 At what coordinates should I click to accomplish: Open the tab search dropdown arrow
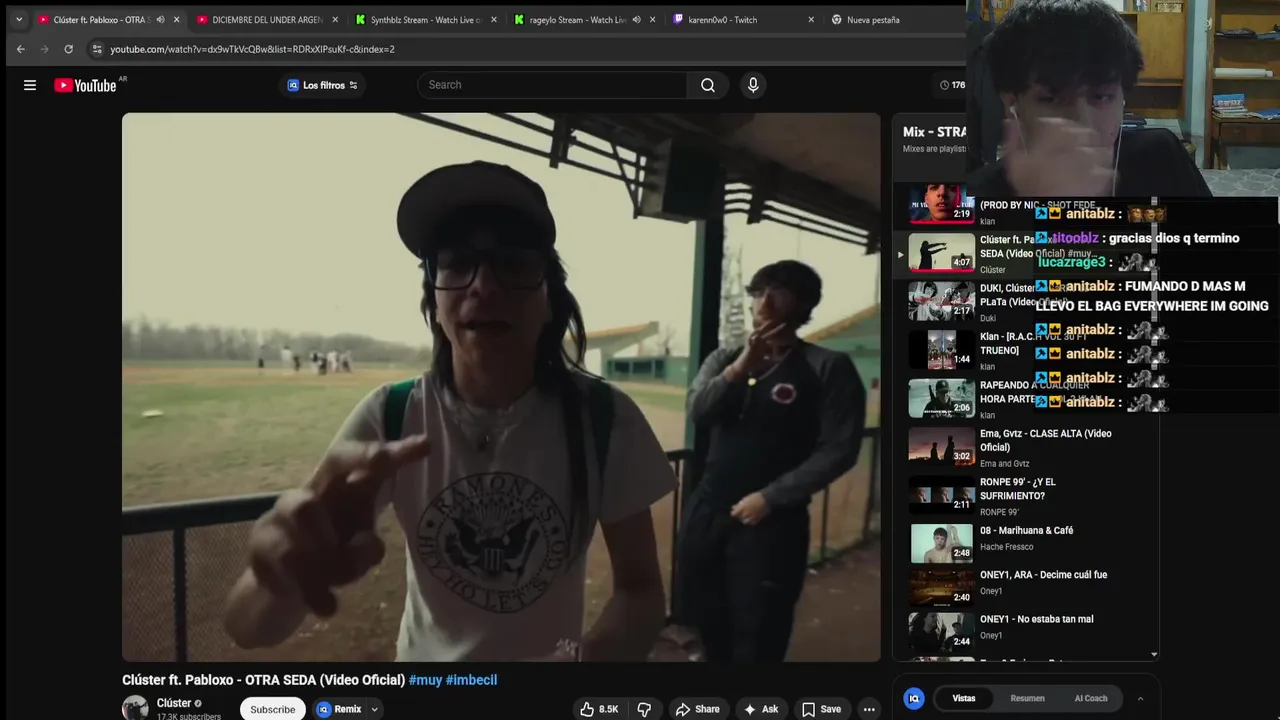click(18, 20)
